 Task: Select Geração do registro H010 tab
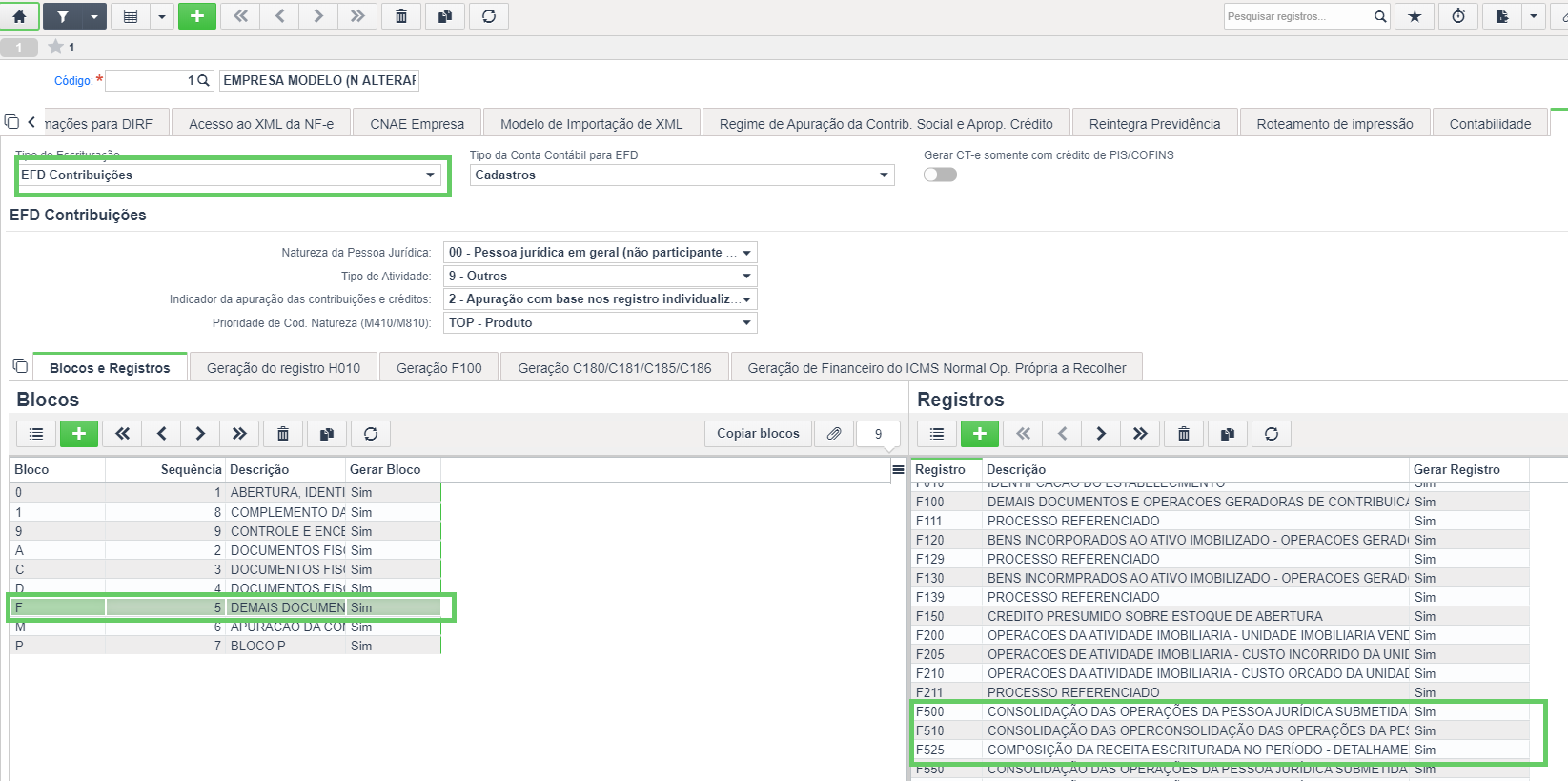283,368
